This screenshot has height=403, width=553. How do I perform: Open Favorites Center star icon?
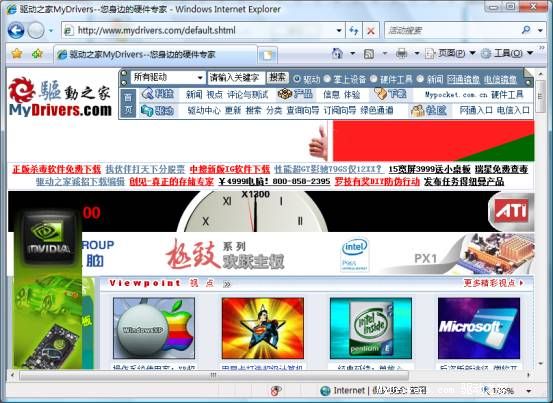coord(17,54)
